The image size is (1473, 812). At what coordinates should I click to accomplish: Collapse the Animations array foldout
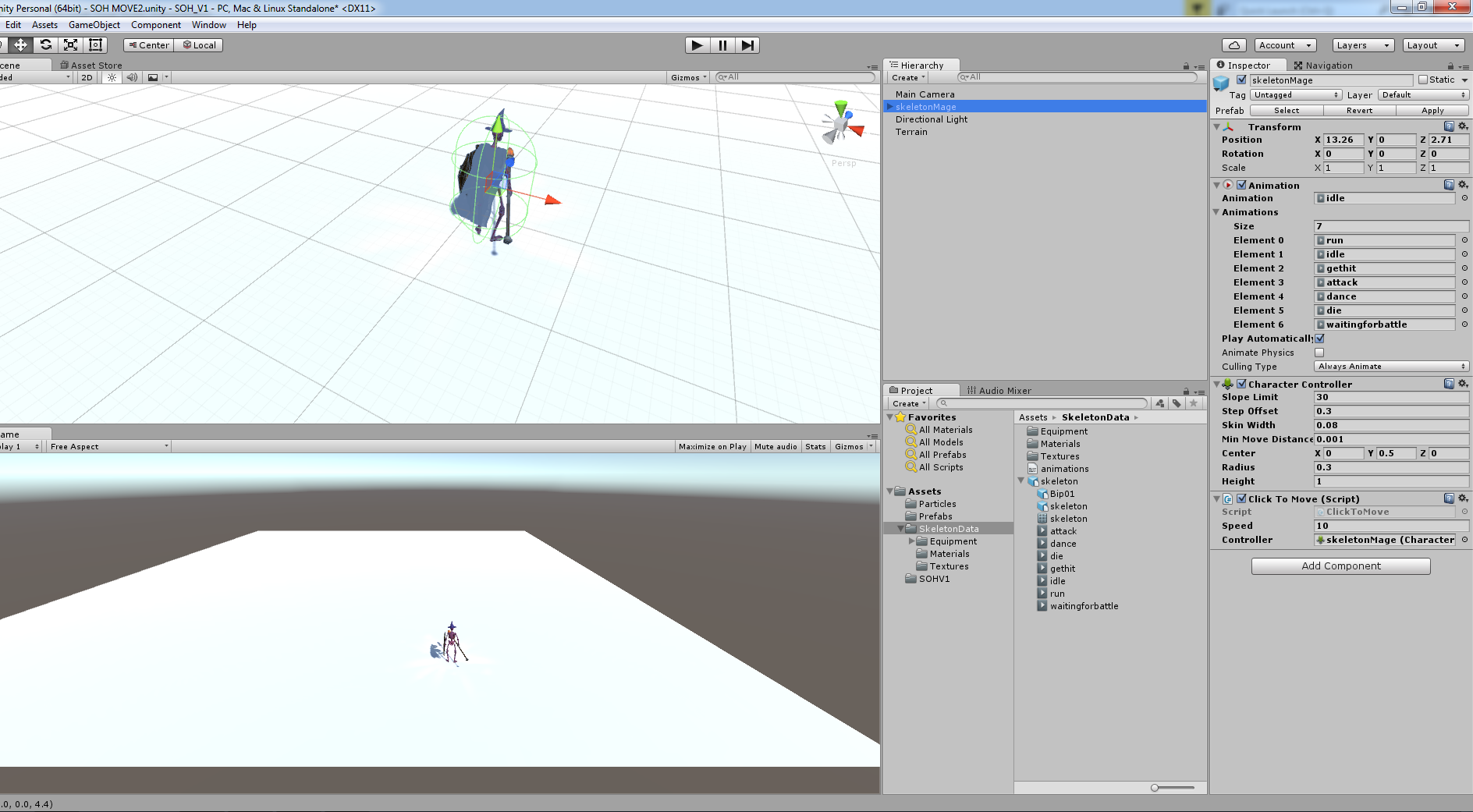tap(1216, 212)
